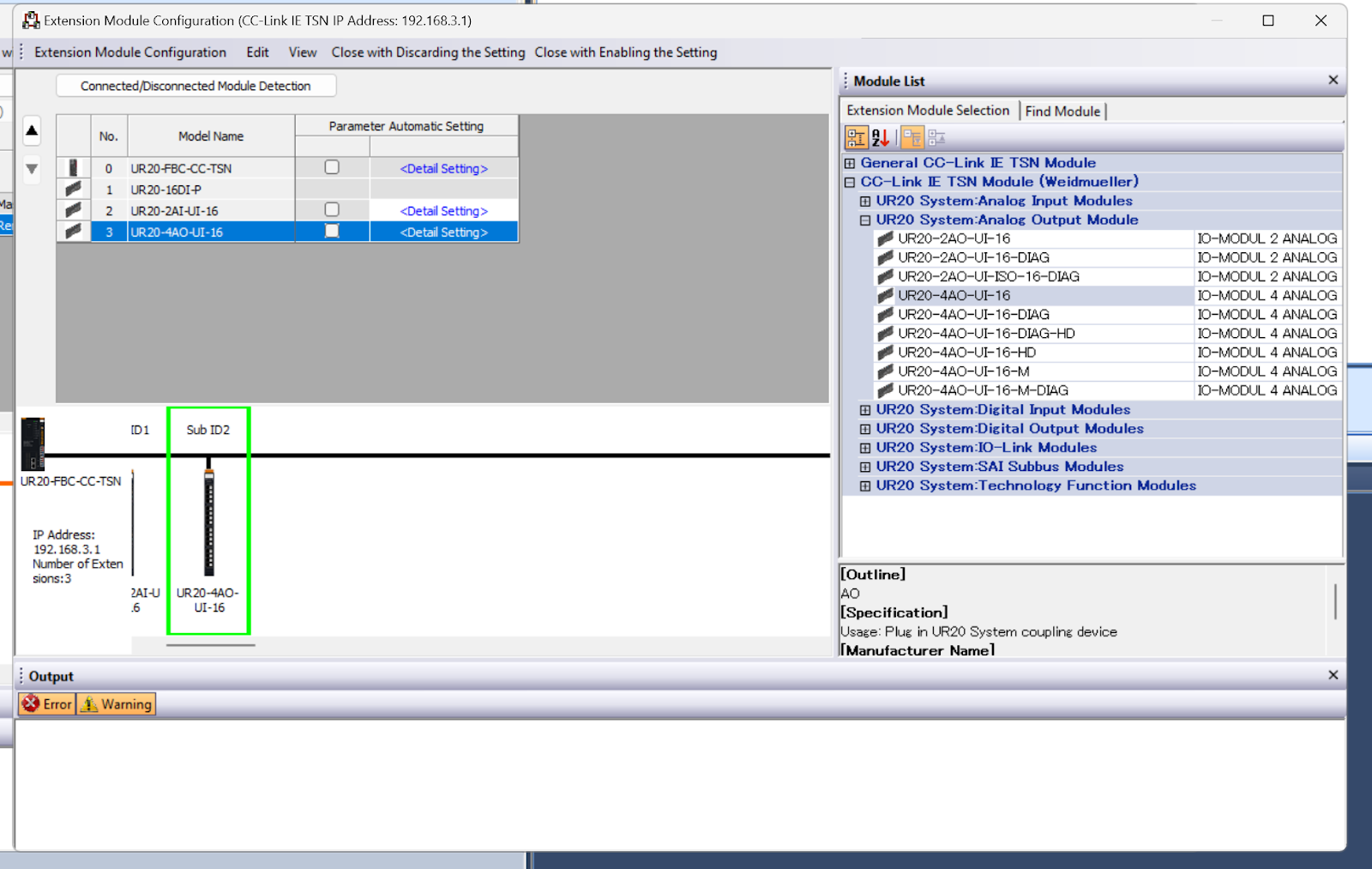Expand General CC-Link IE TSN Module node

pyautogui.click(x=850, y=163)
